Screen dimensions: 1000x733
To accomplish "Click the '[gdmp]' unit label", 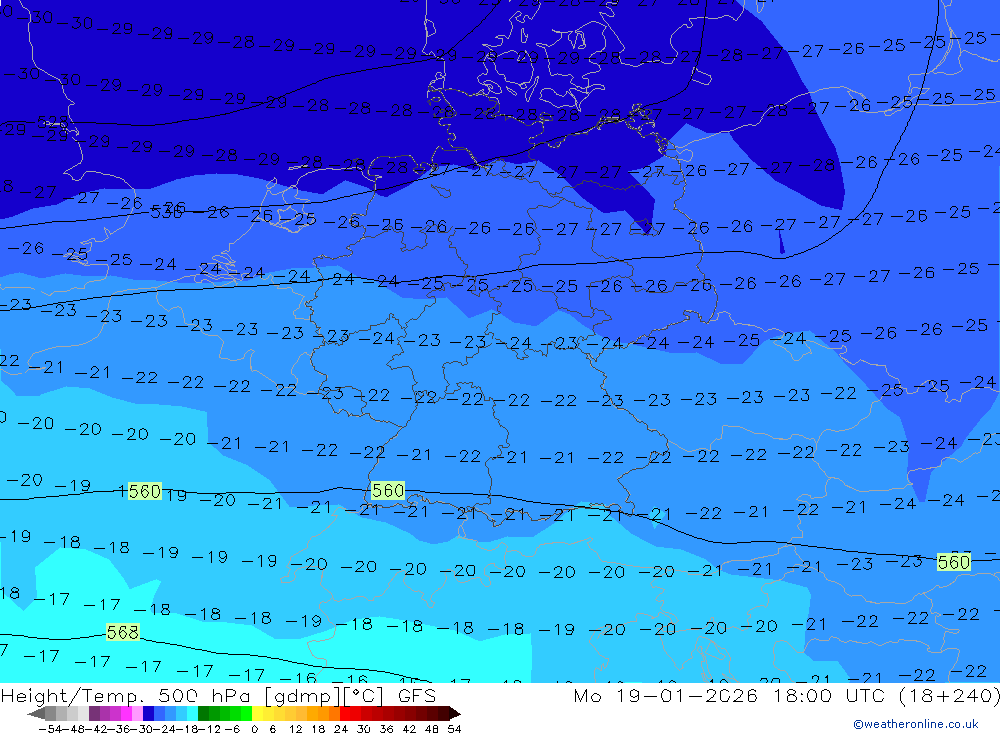I will (302, 696).
